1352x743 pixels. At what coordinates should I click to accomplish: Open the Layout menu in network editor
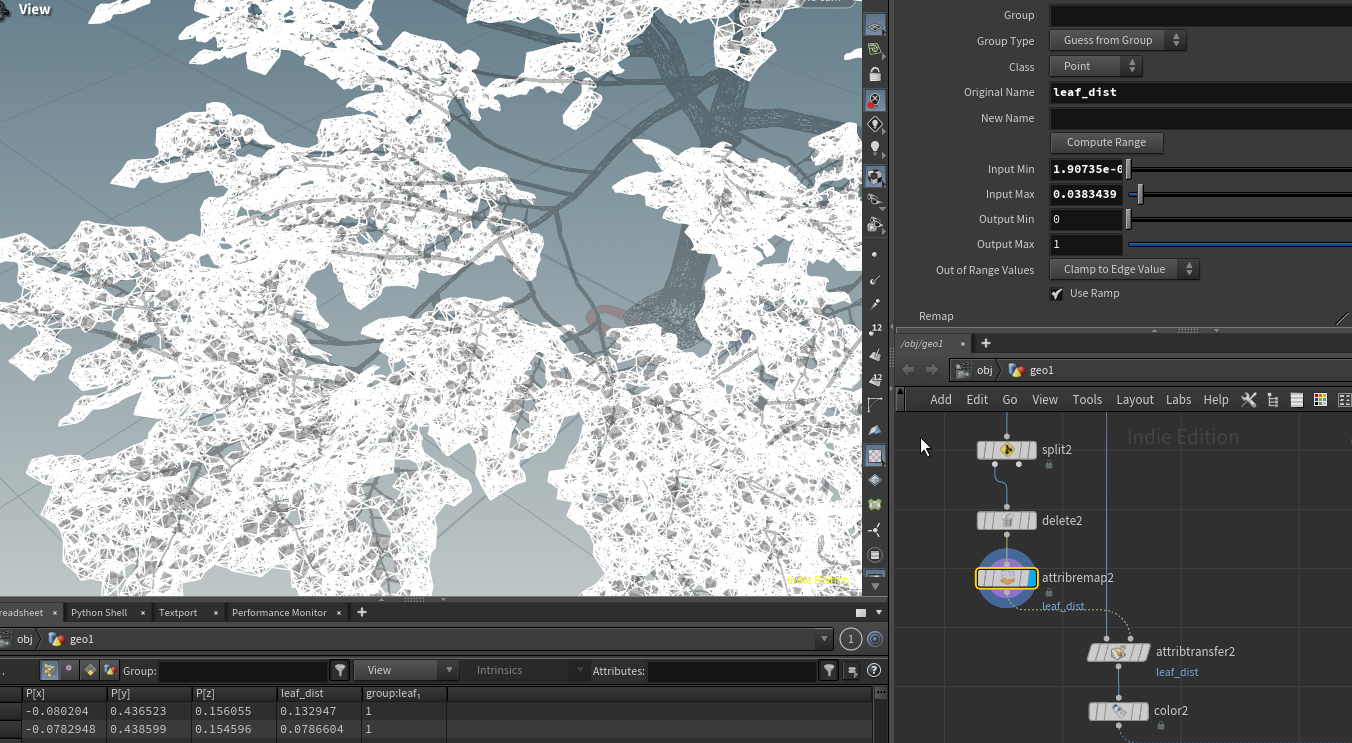pyautogui.click(x=1134, y=400)
